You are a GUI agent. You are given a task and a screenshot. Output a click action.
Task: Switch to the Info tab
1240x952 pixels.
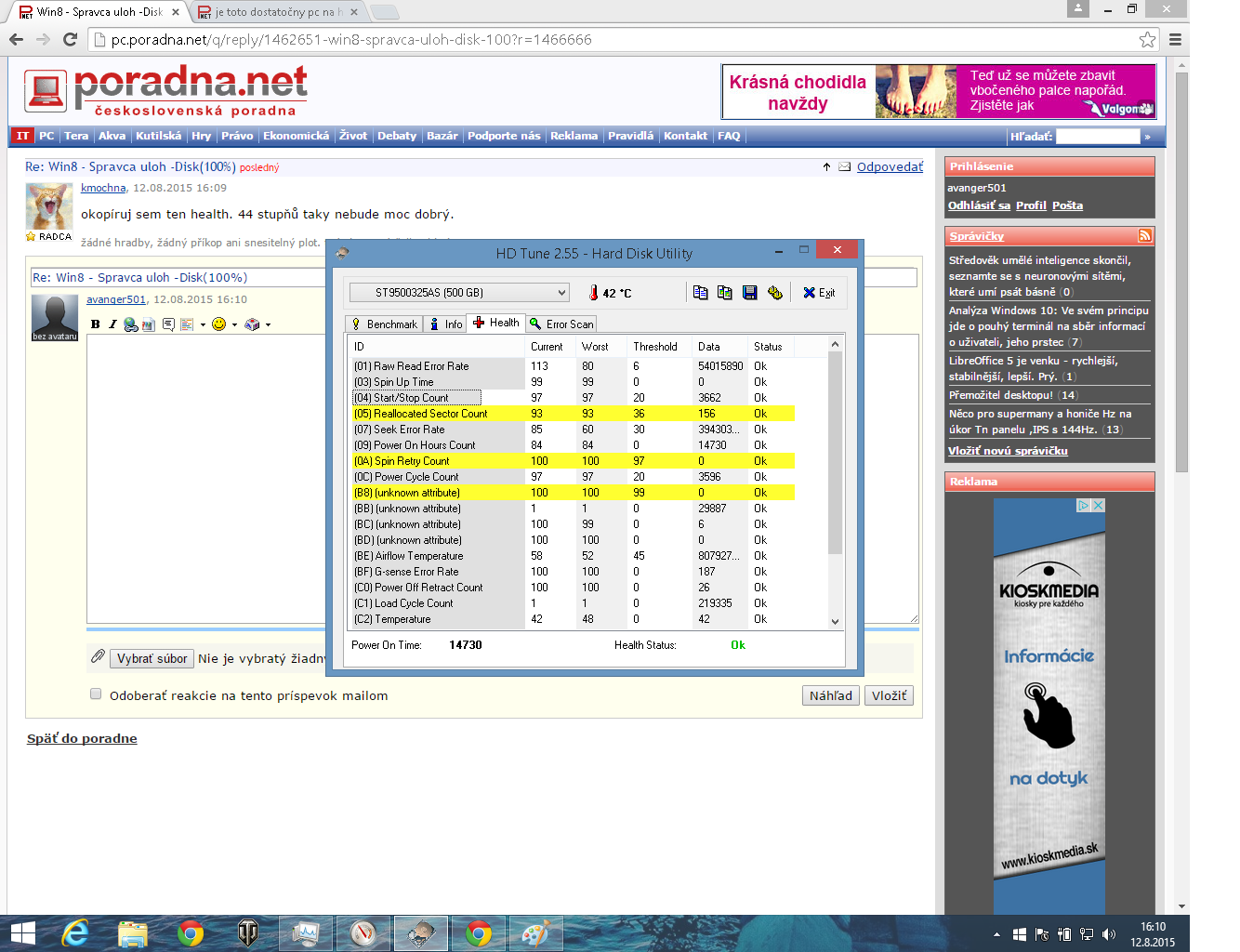tap(446, 324)
